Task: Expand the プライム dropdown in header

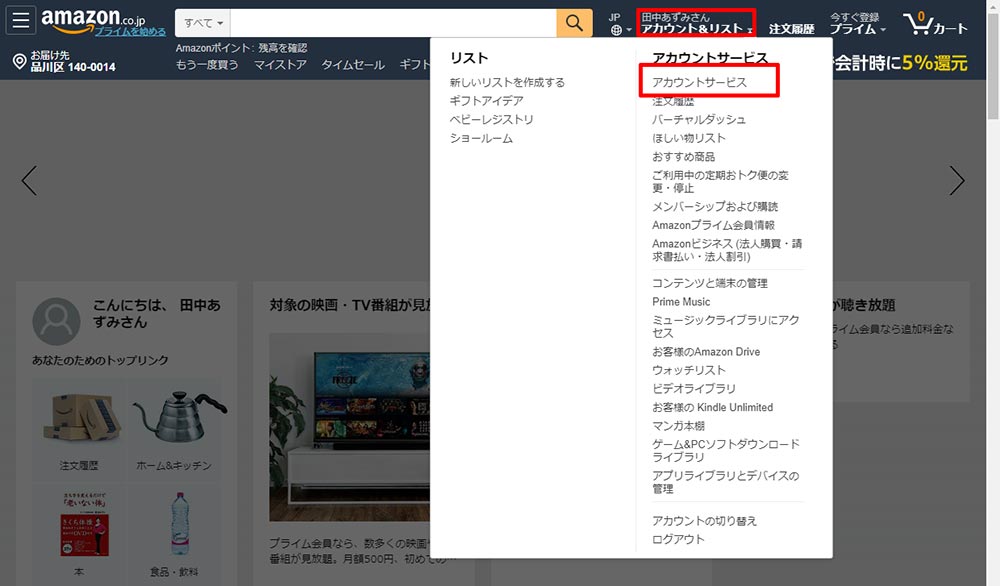Action: click(x=857, y=24)
